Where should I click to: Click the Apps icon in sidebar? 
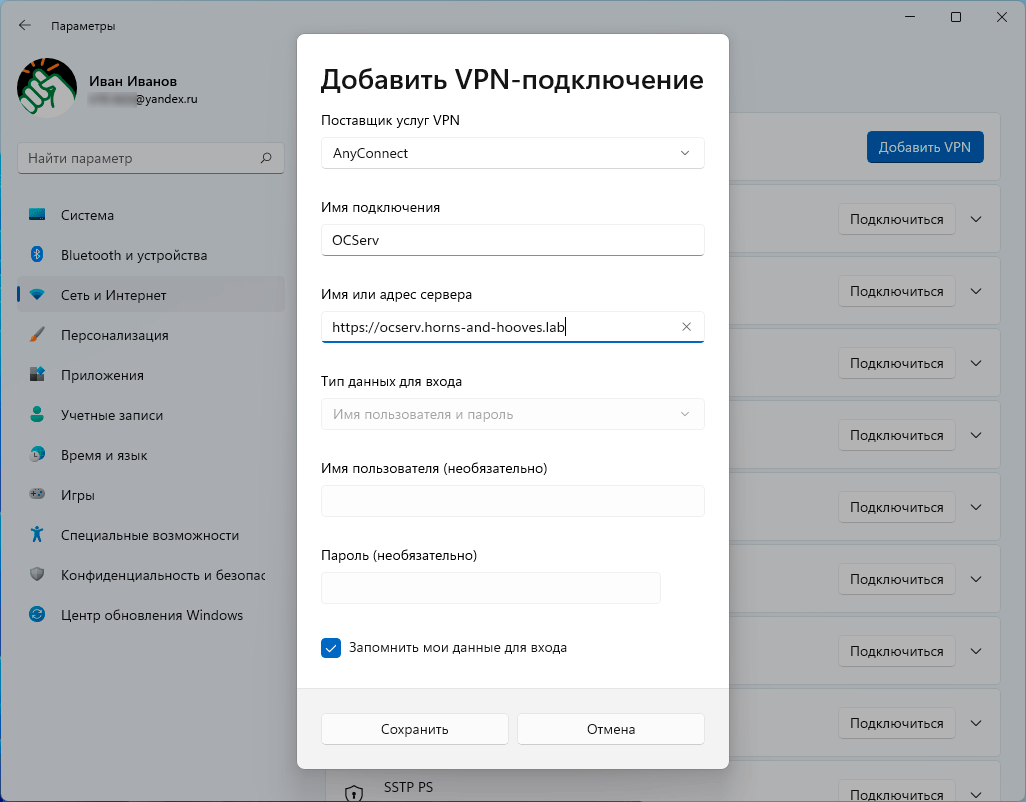pos(37,375)
